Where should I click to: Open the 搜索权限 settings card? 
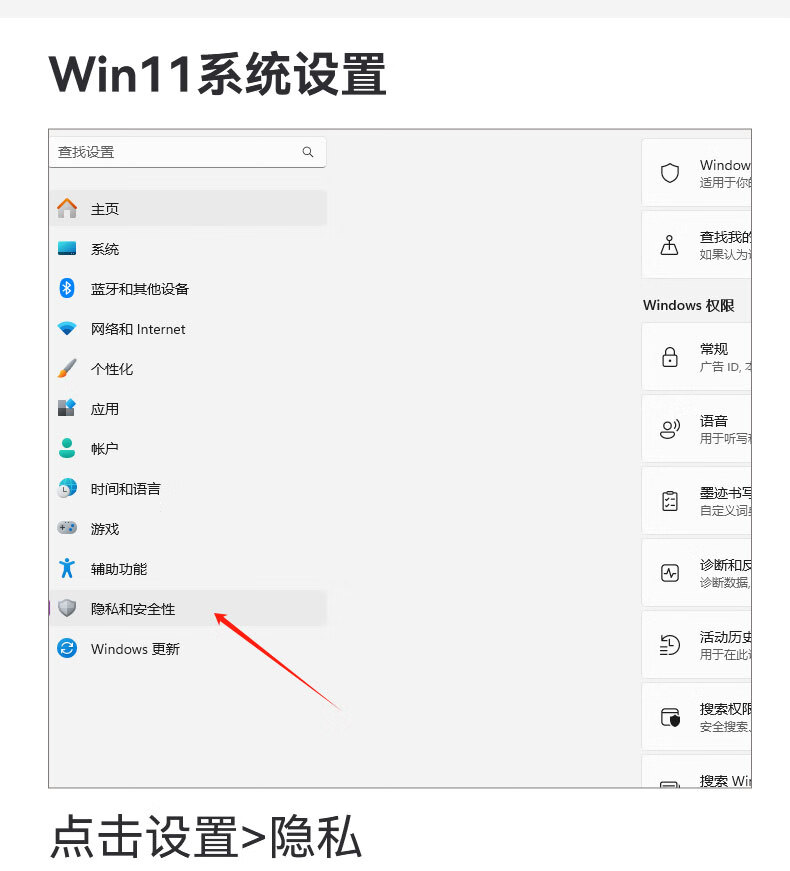click(697, 717)
